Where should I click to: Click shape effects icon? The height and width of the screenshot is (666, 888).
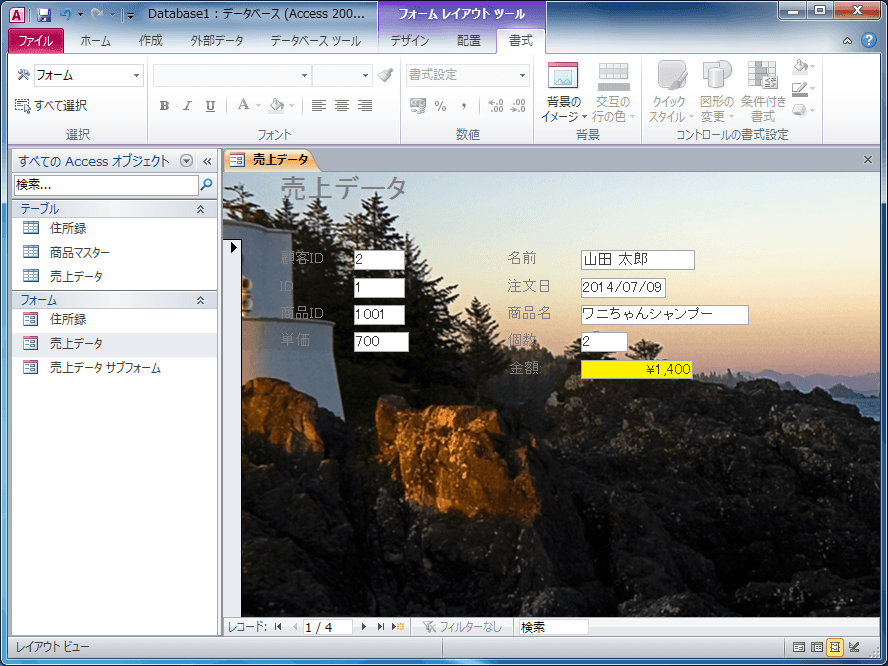tap(800, 110)
